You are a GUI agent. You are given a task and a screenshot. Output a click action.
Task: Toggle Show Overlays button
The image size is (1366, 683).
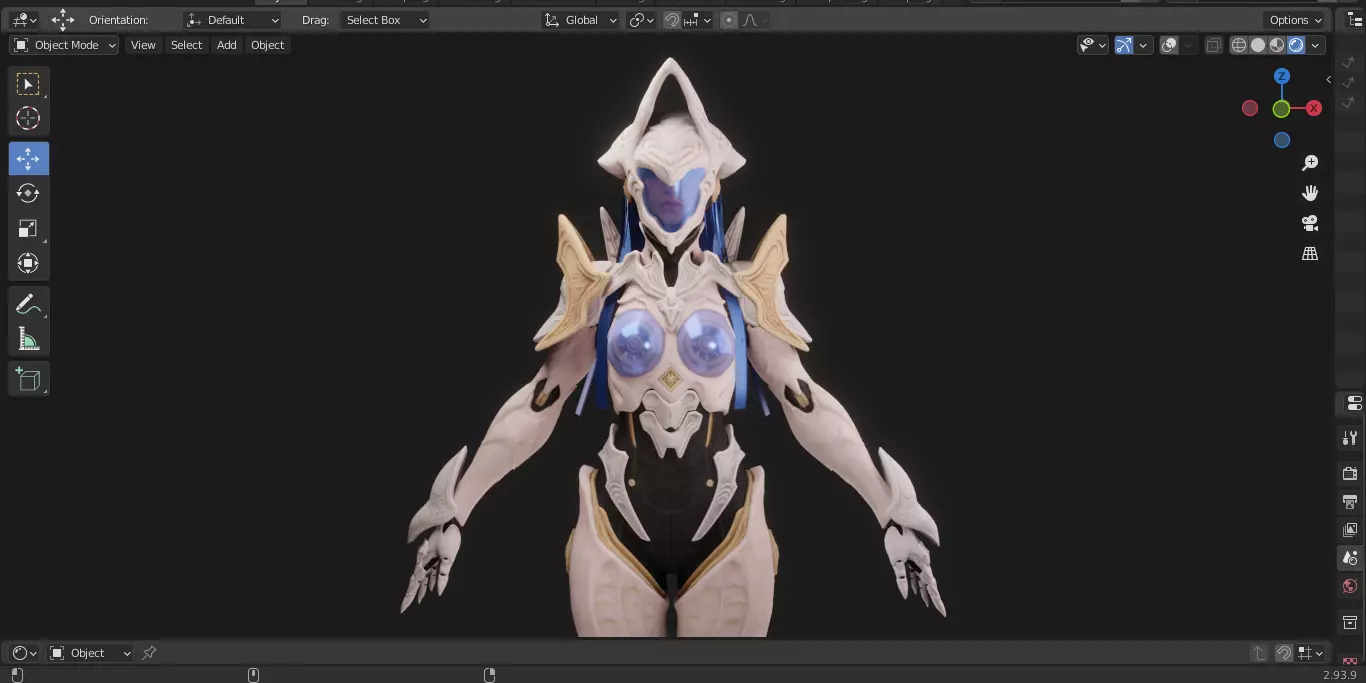(x=1169, y=45)
